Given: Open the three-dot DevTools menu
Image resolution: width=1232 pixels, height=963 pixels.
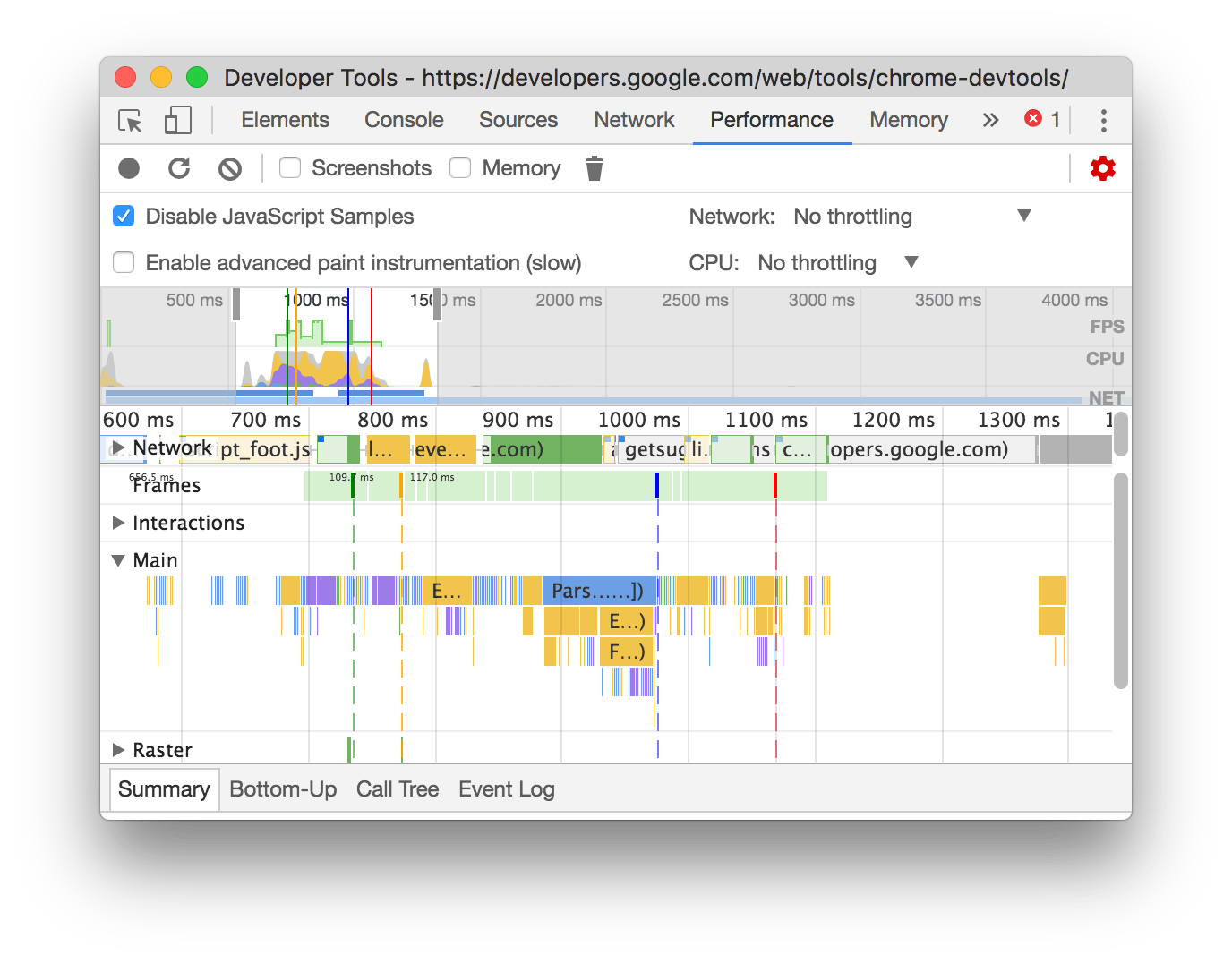Looking at the screenshot, I should [x=1103, y=120].
